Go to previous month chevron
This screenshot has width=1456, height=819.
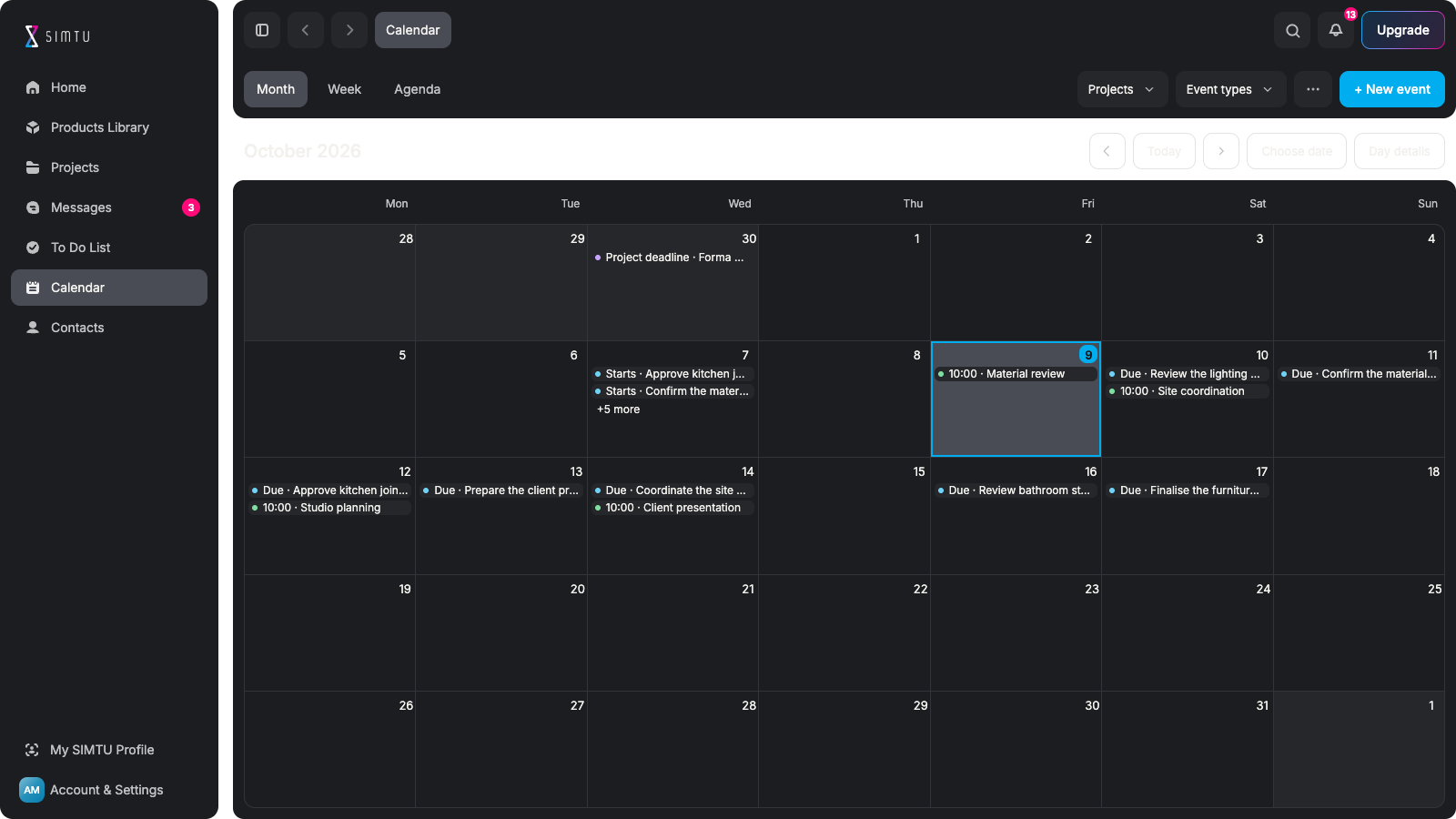tap(1107, 151)
